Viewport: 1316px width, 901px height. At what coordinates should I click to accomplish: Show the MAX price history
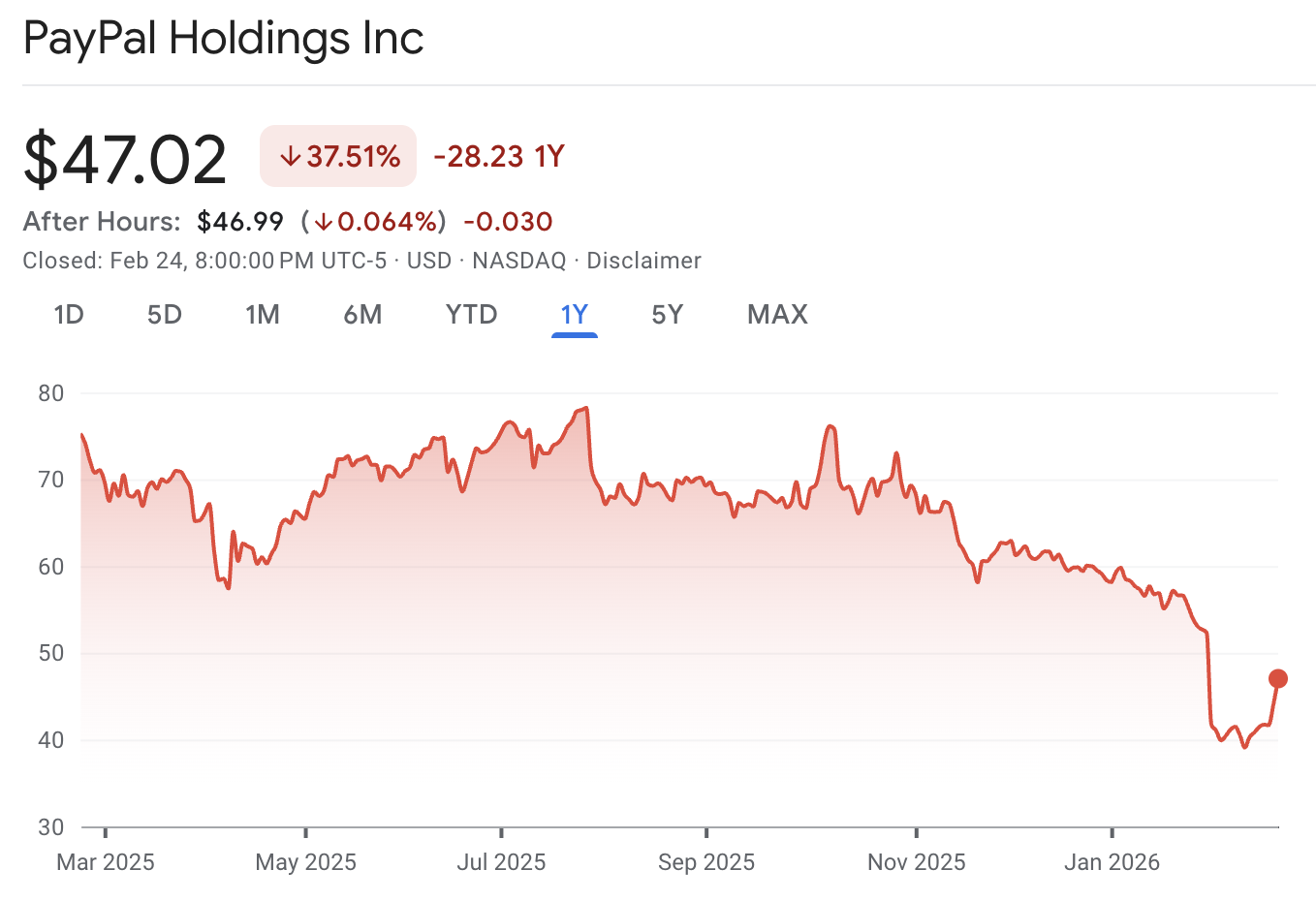click(x=777, y=315)
